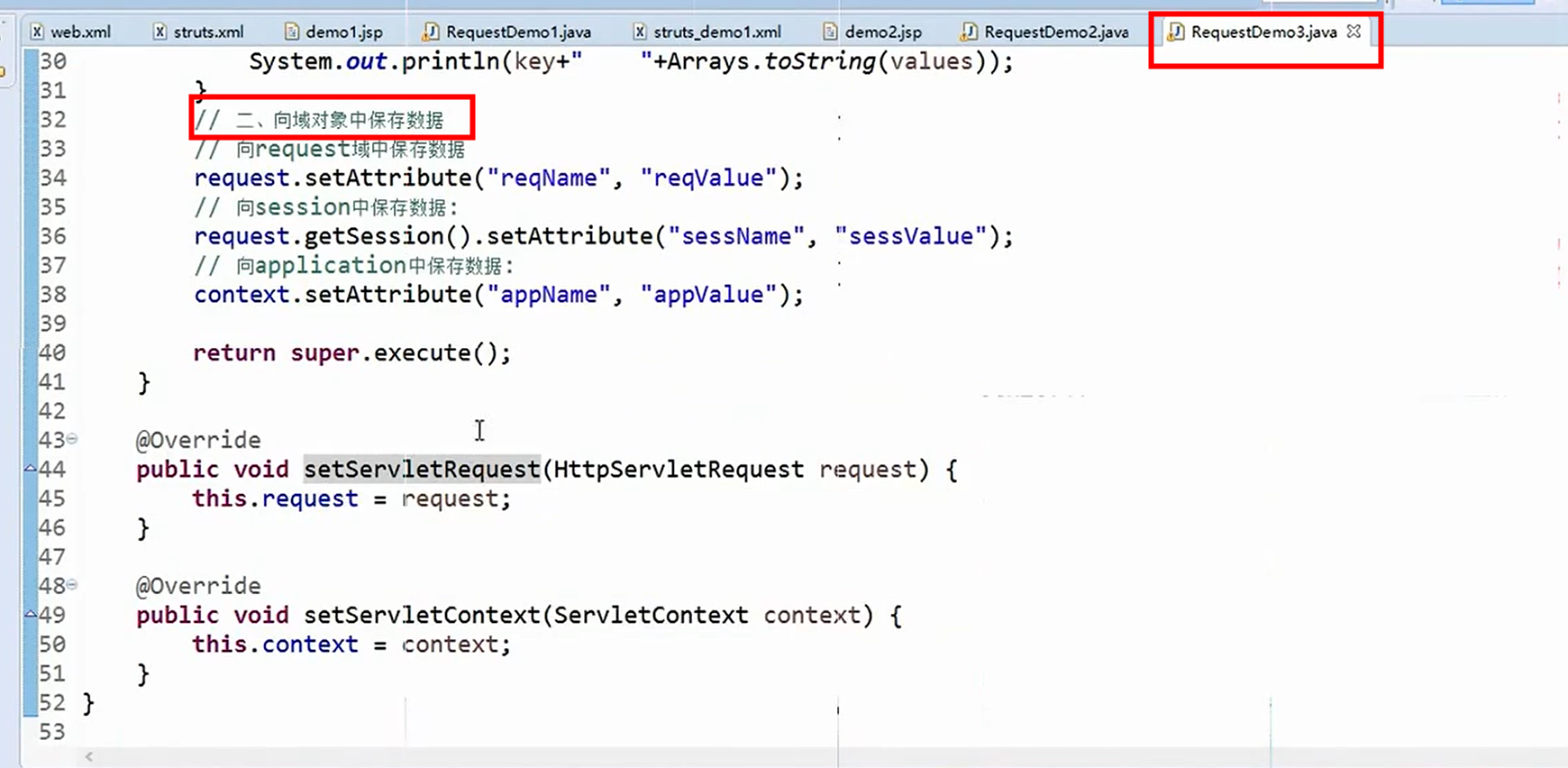Collapse the method folding toggle at line 43
The width and height of the screenshot is (1568, 768).
72,439
